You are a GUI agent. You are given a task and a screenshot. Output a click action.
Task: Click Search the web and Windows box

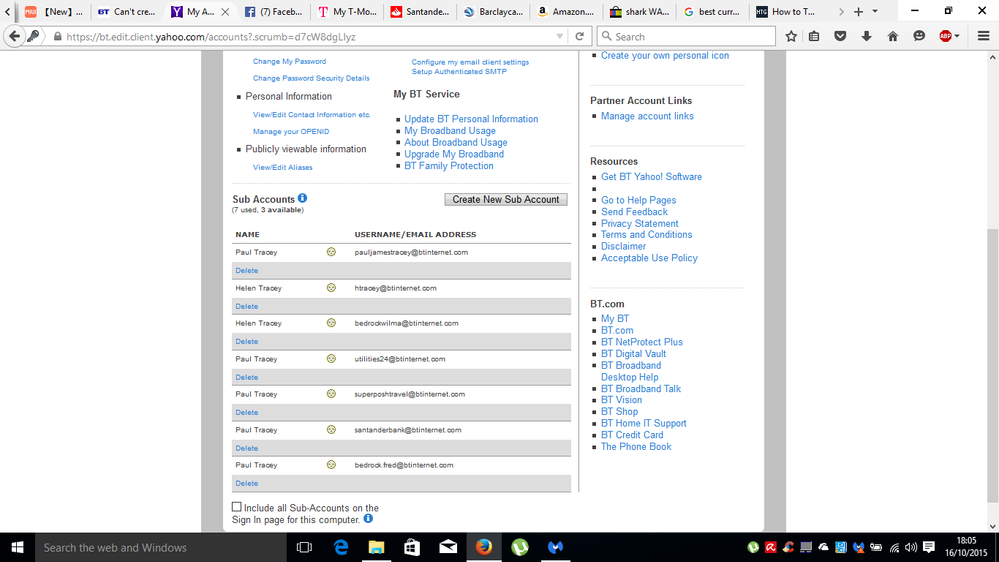pos(161,547)
